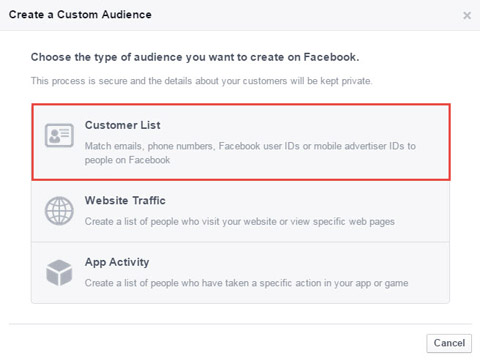This screenshot has width=480, height=361.
Task: Click the 'Match emails, phone numbers' description
Action: (250, 153)
